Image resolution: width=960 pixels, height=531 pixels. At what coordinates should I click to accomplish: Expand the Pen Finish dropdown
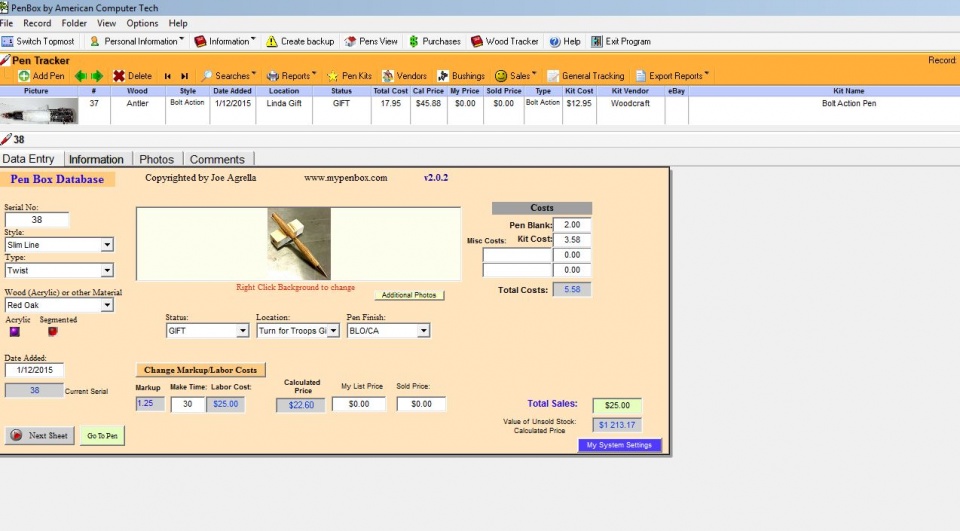pyautogui.click(x=423, y=331)
